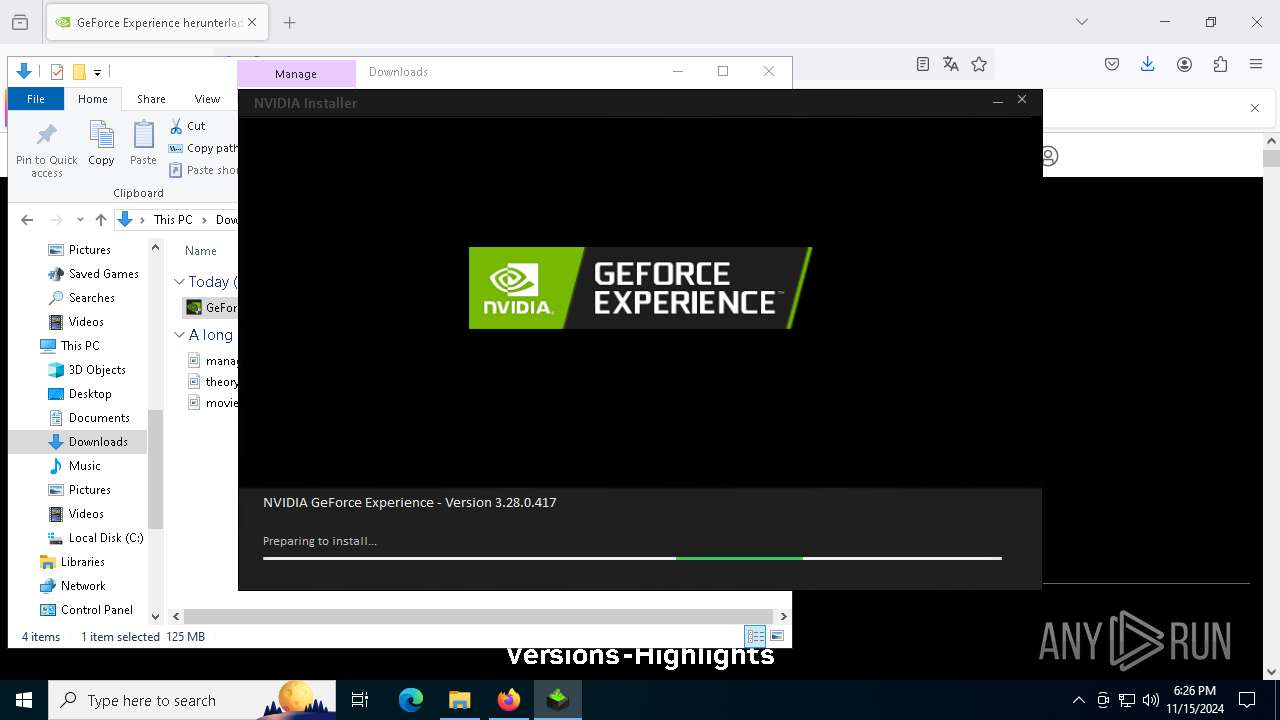Open Firefox from the taskbar

[509, 700]
